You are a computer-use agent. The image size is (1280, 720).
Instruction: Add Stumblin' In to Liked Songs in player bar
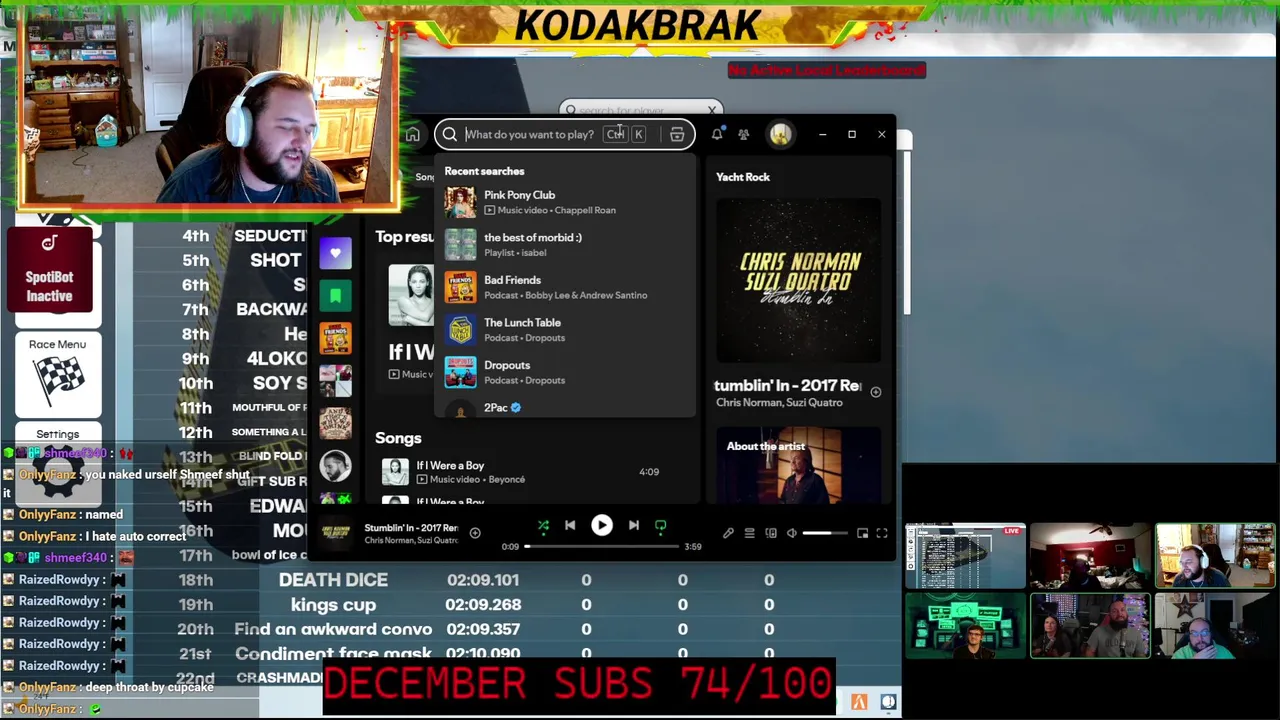475,533
